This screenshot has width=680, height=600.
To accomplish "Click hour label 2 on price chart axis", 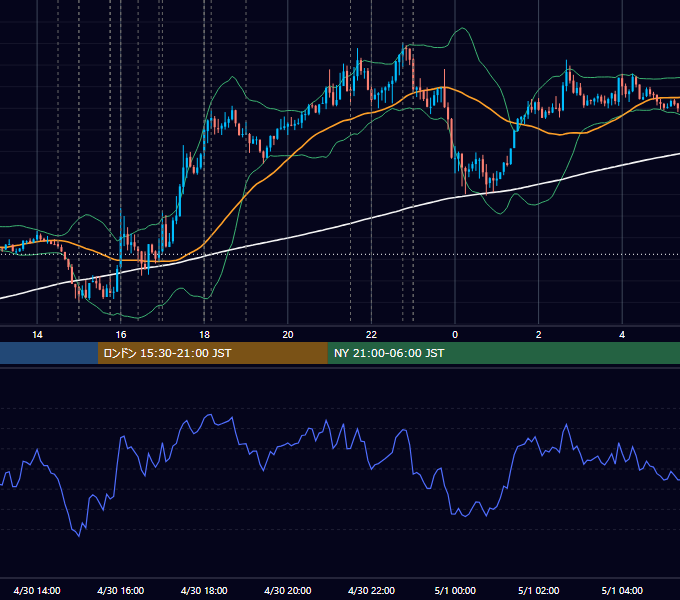I will tap(539, 334).
